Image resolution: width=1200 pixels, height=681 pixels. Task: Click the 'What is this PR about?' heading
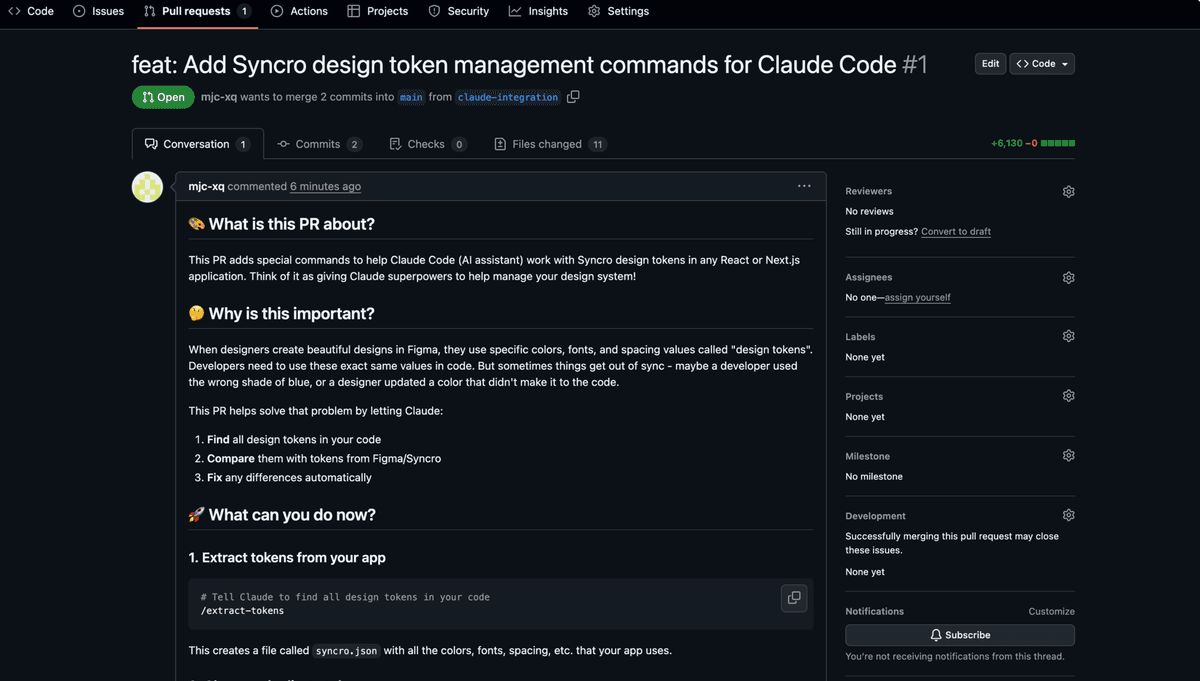(x=281, y=224)
